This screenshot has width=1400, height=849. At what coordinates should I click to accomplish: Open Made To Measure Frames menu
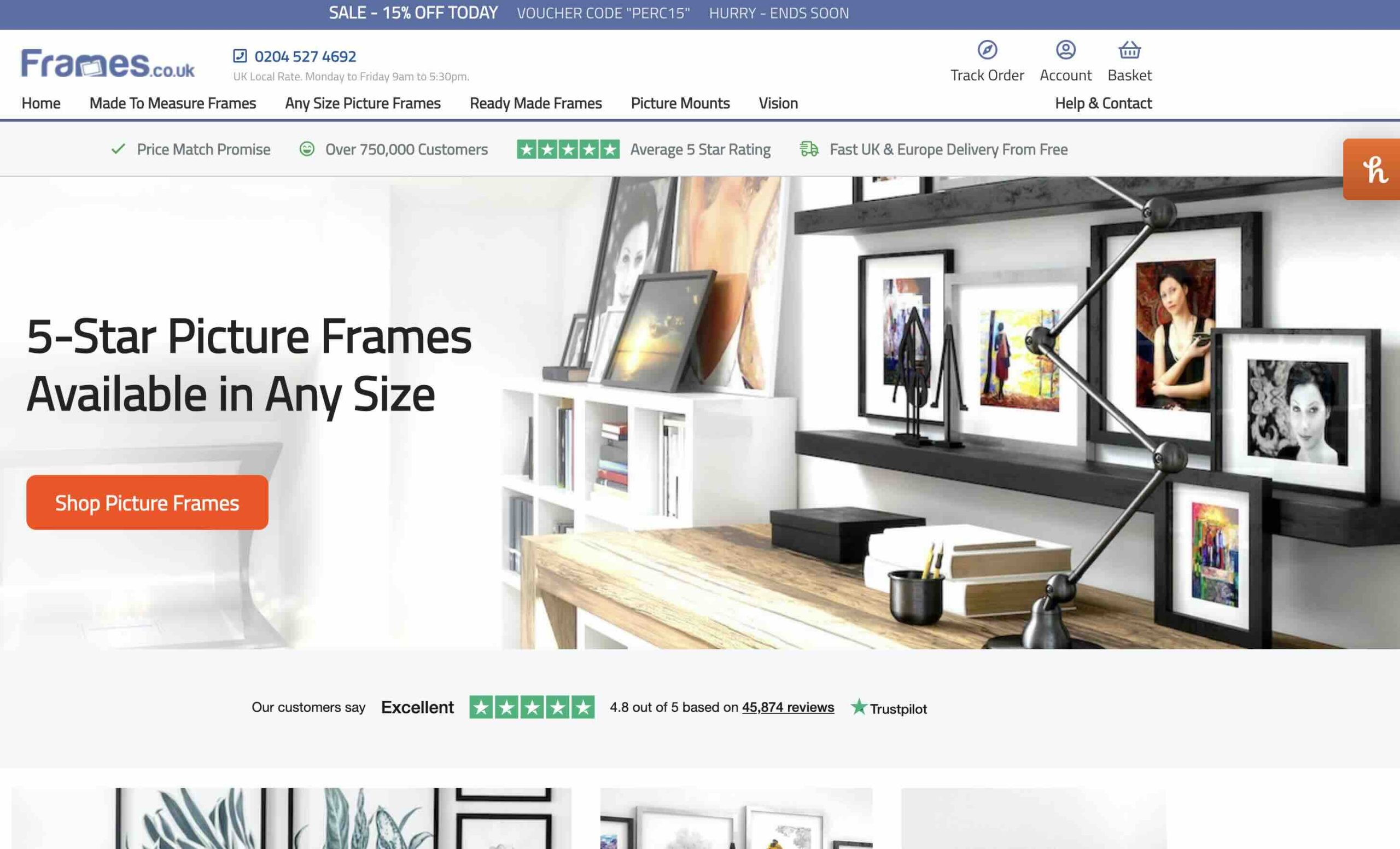[x=173, y=103]
